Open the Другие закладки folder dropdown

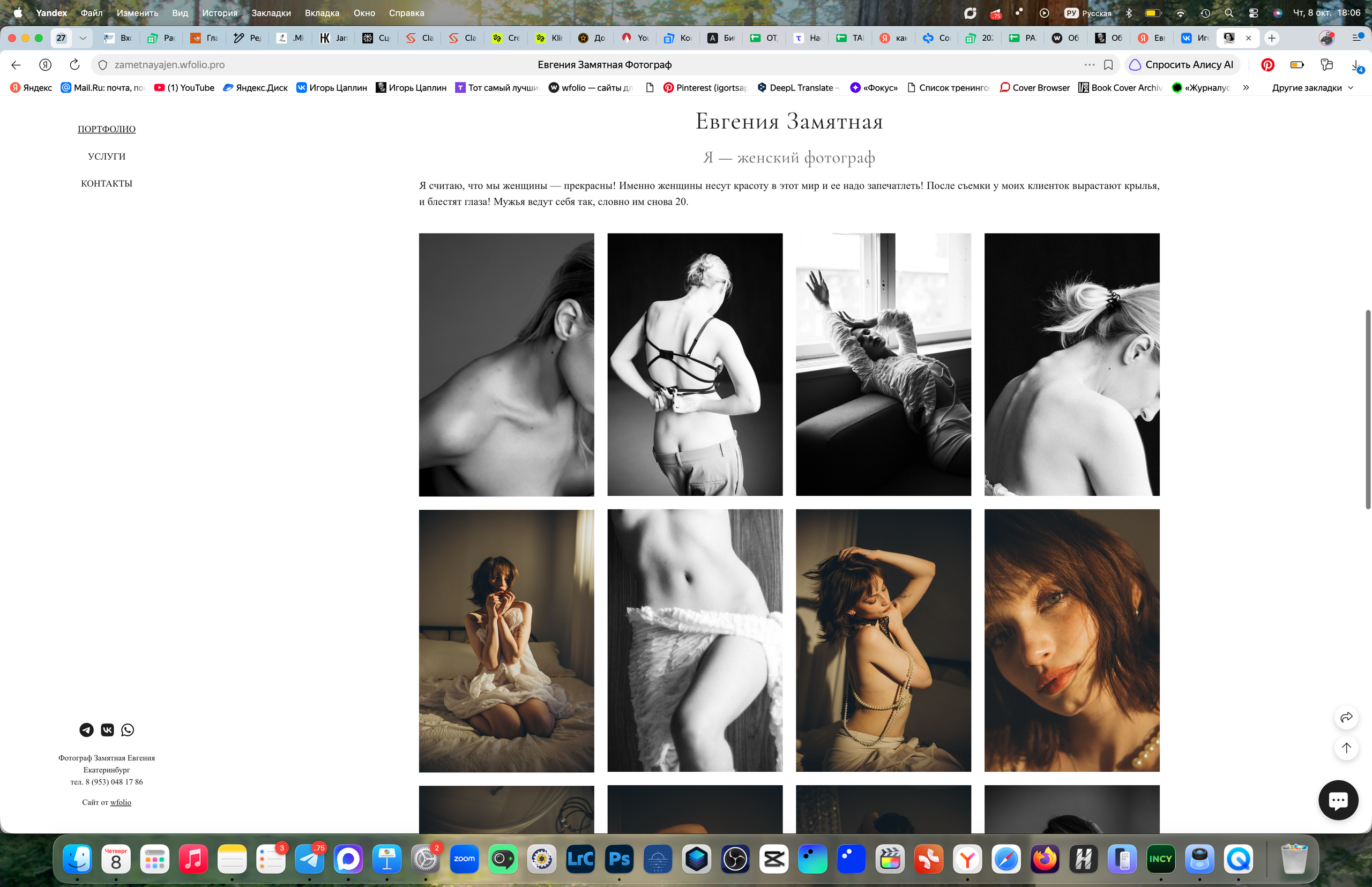click(1313, 87)
